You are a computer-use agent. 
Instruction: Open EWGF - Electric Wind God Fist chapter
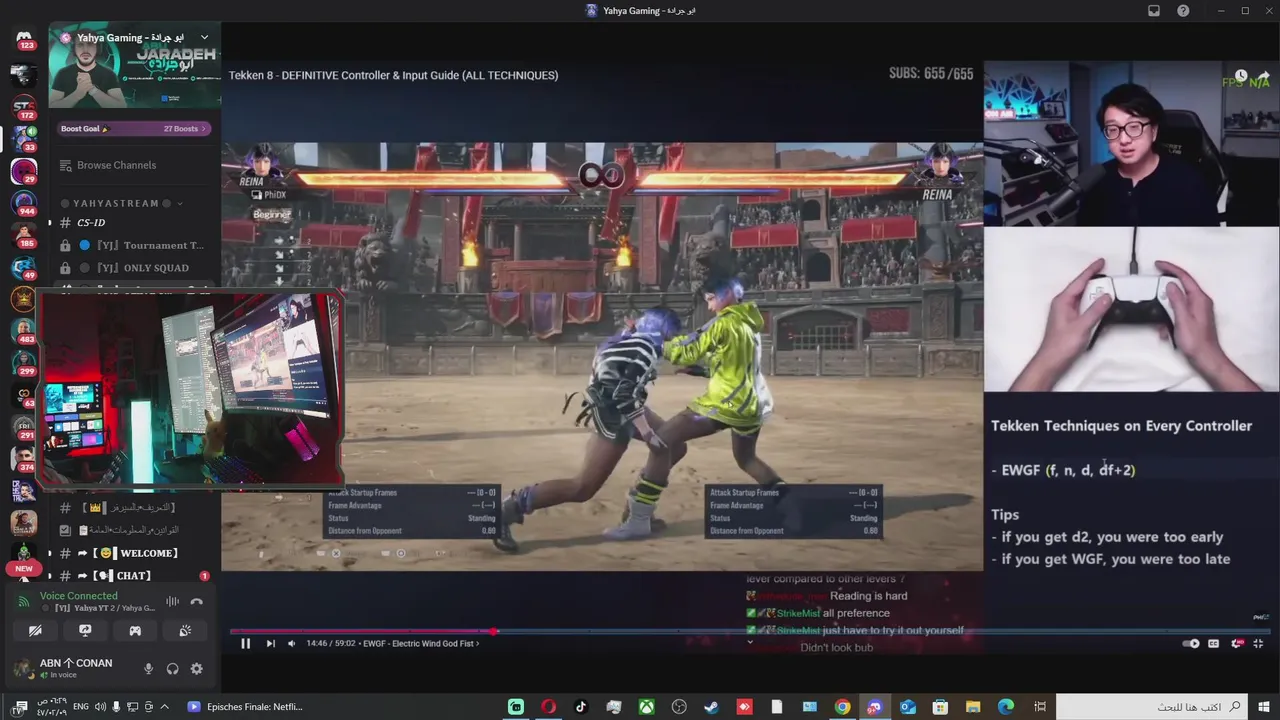pyautogui.click(x=420, y=643)
